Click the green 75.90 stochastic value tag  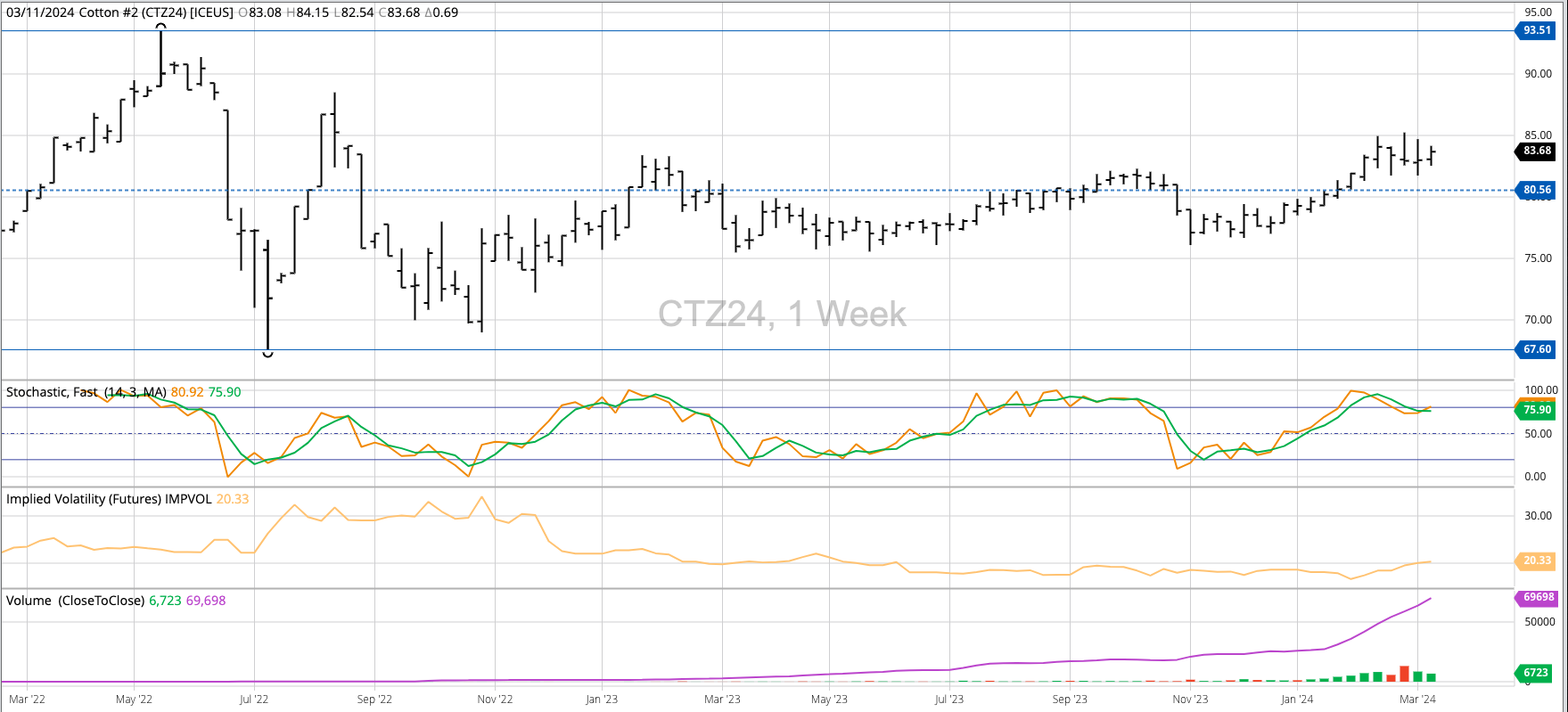(x=1537, y=410)
